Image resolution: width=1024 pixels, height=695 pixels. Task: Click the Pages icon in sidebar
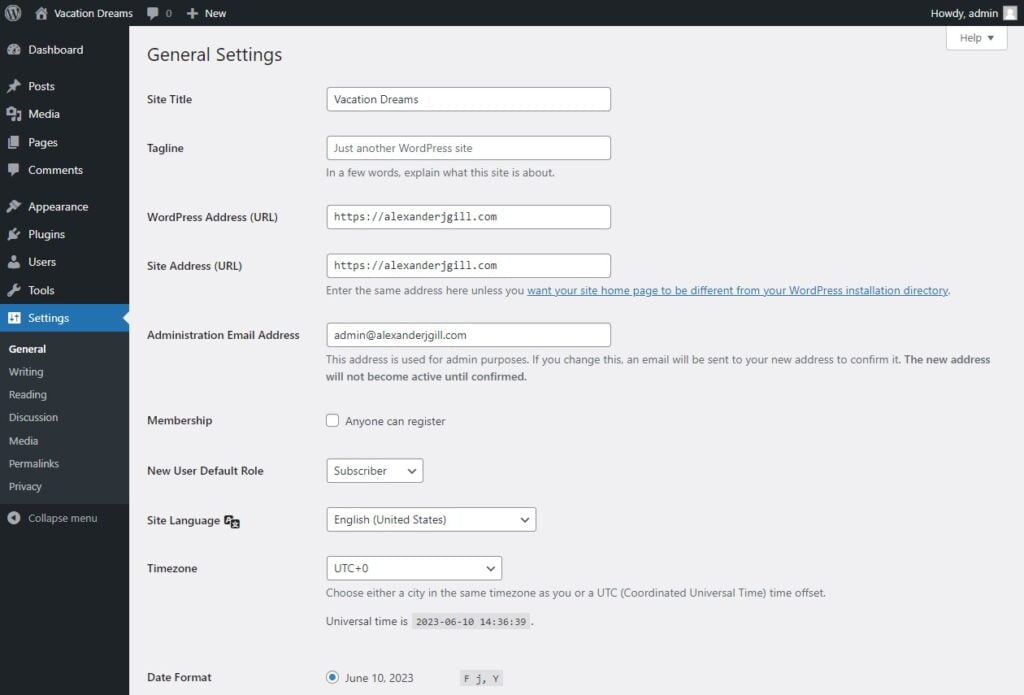[14, 142]
